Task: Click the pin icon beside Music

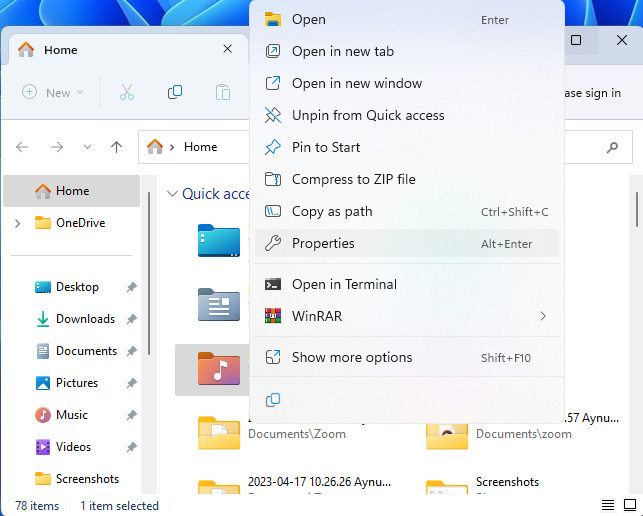Action: tap(131, 415)
